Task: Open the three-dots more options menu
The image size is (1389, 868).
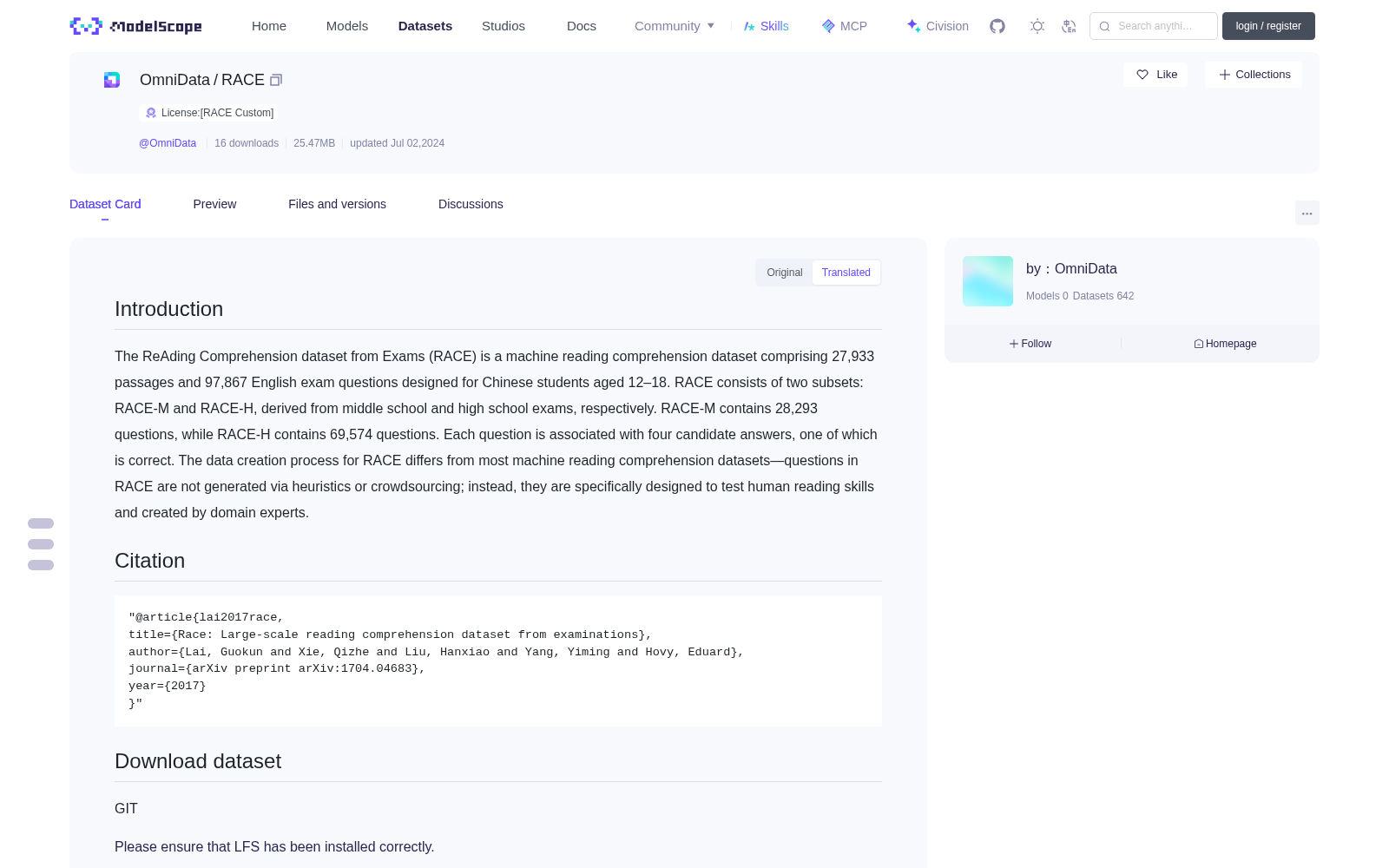Action: (1307, 213)
